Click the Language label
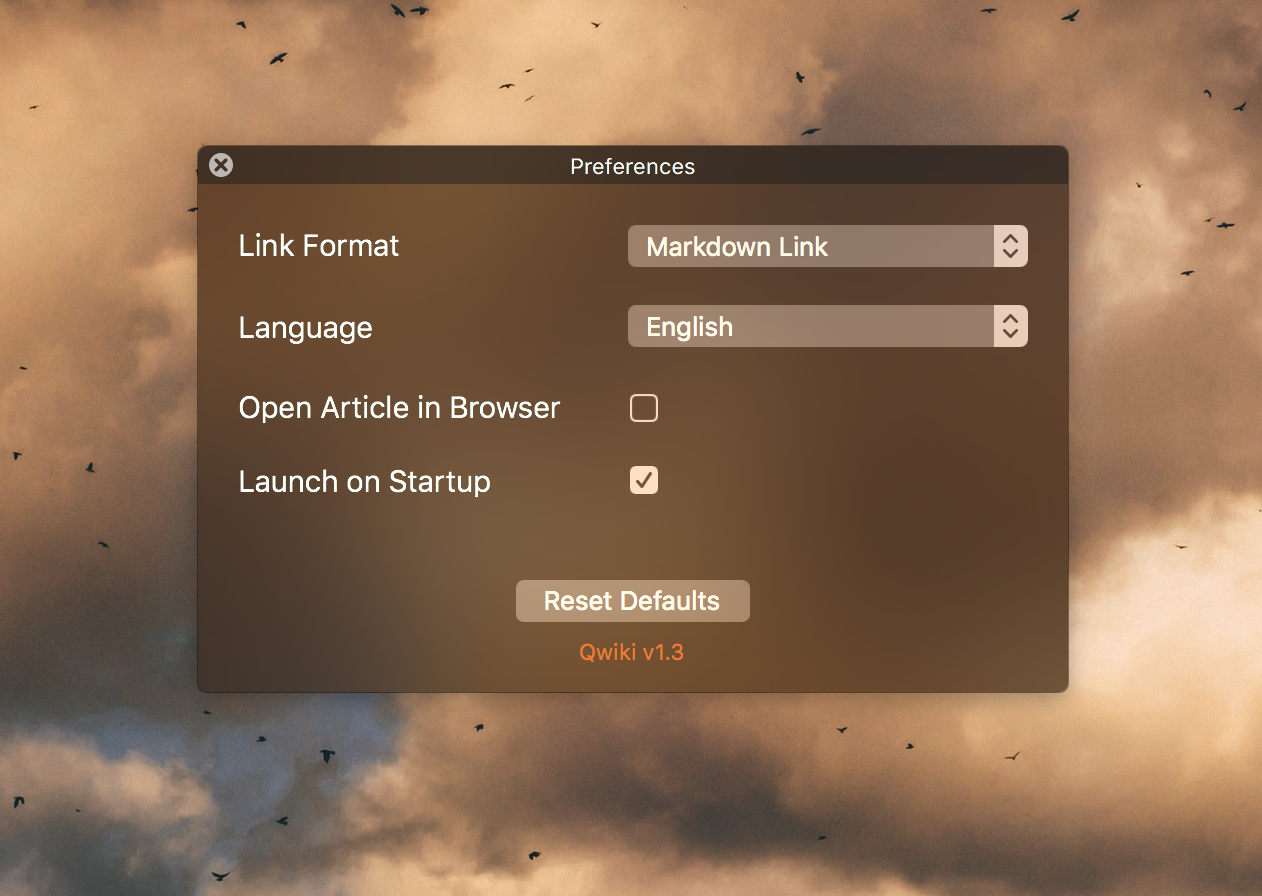The width and height of the screenshot is (1262, 896). 305,327
